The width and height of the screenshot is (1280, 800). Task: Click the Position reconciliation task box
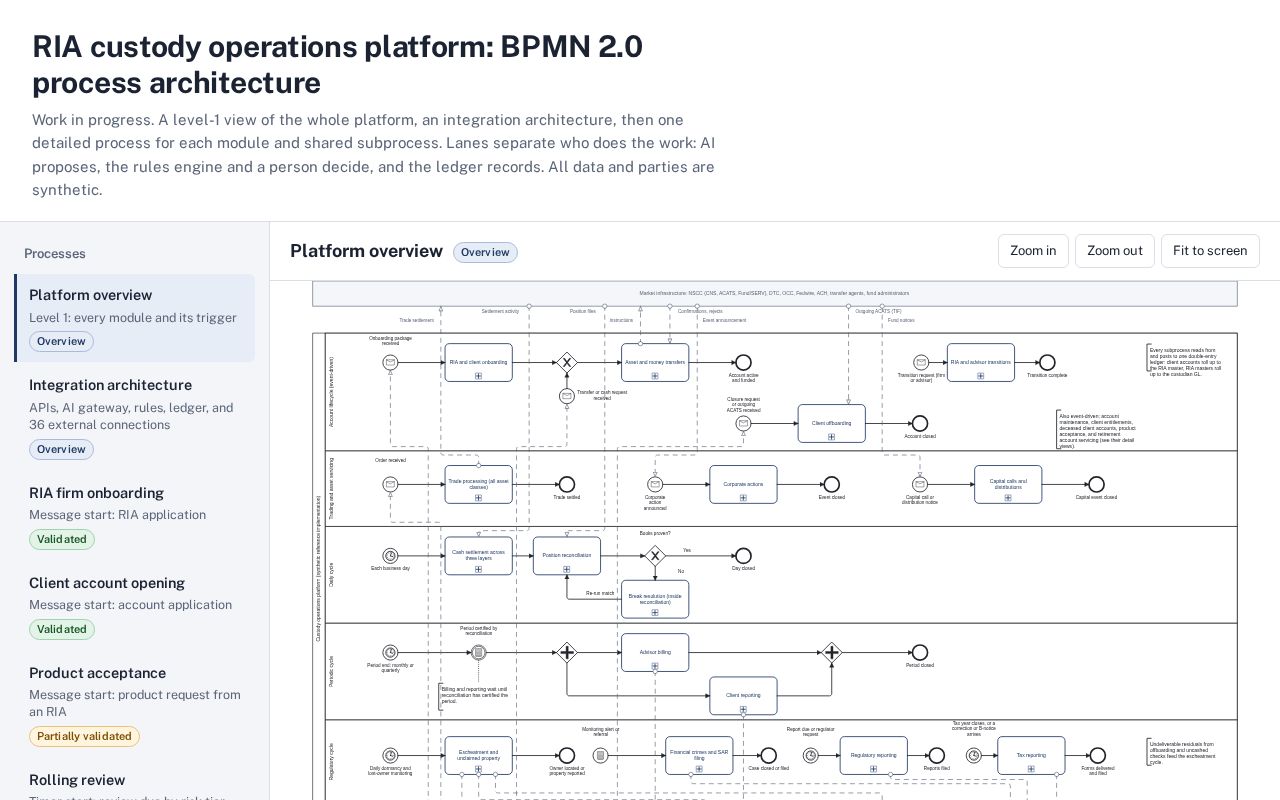click(567, 556)
